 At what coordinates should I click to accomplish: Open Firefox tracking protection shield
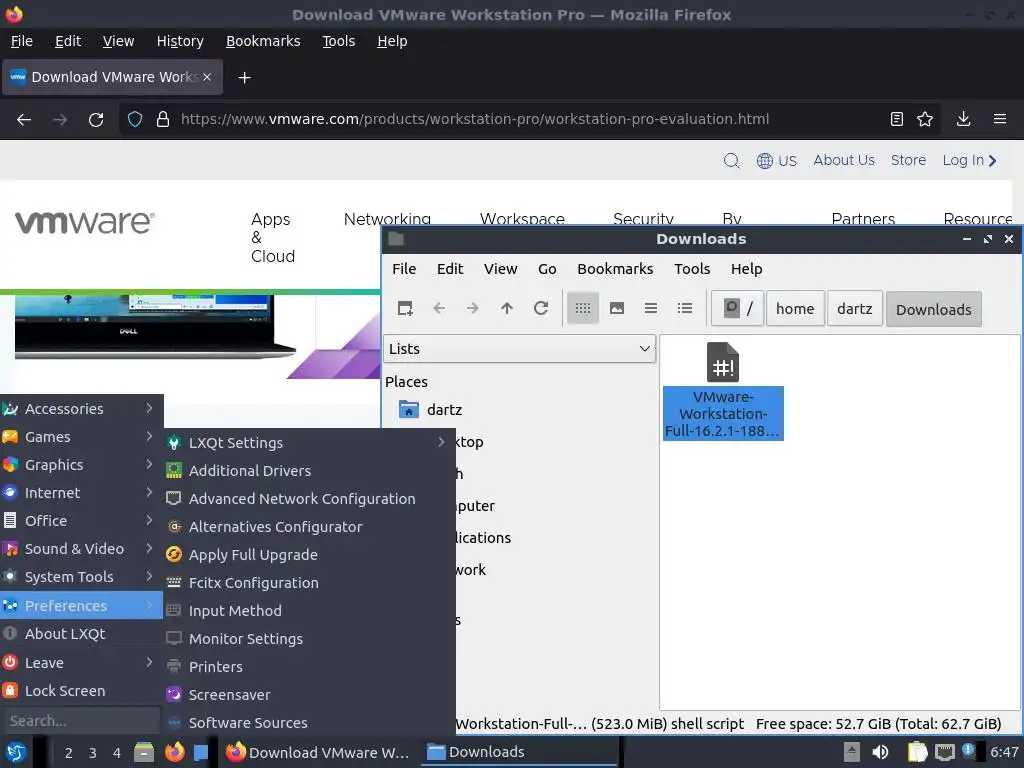click(x=135, y=120)
